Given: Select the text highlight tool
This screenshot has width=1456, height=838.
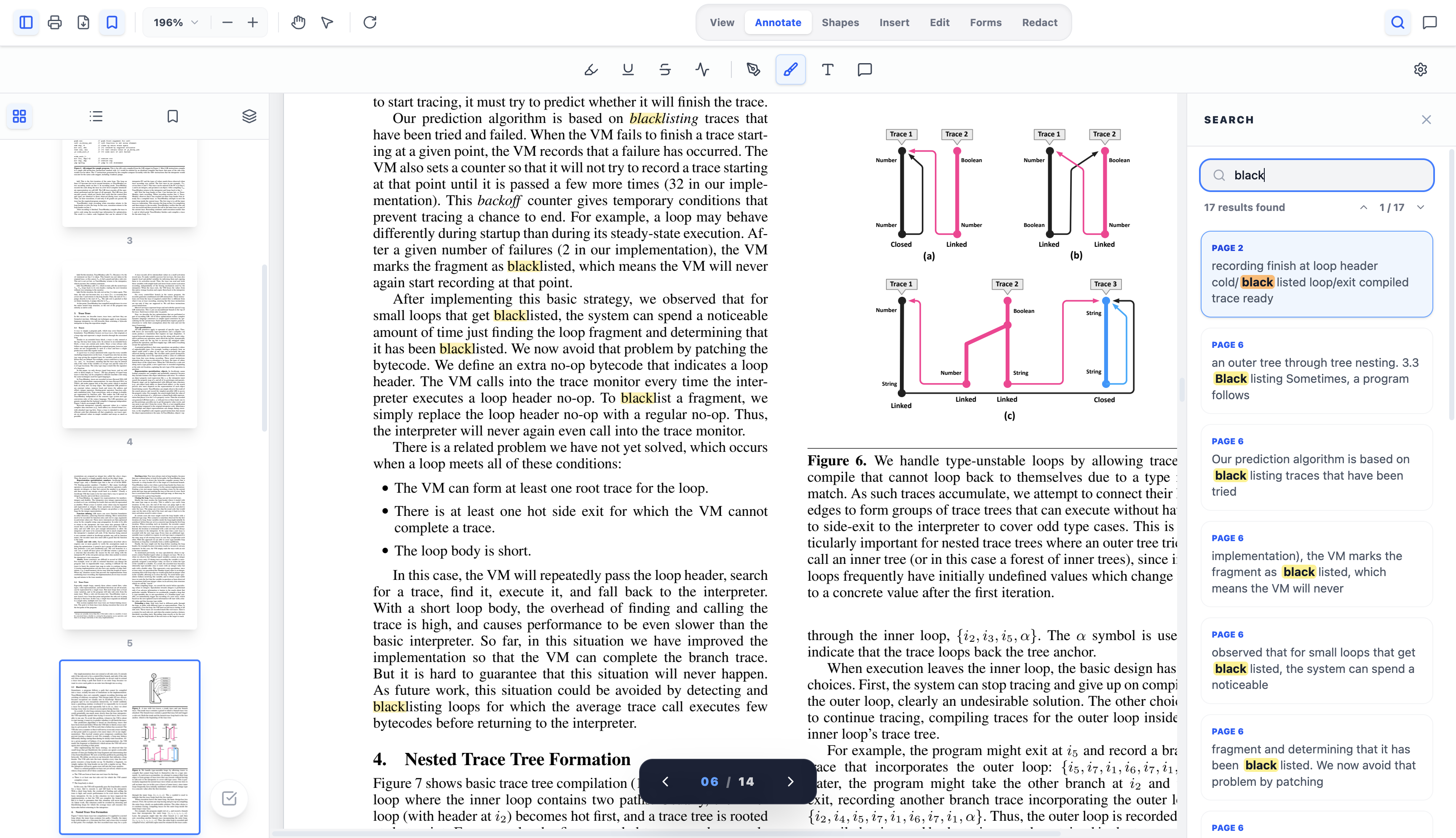Looking at the screenshot, I should [591, 69].
